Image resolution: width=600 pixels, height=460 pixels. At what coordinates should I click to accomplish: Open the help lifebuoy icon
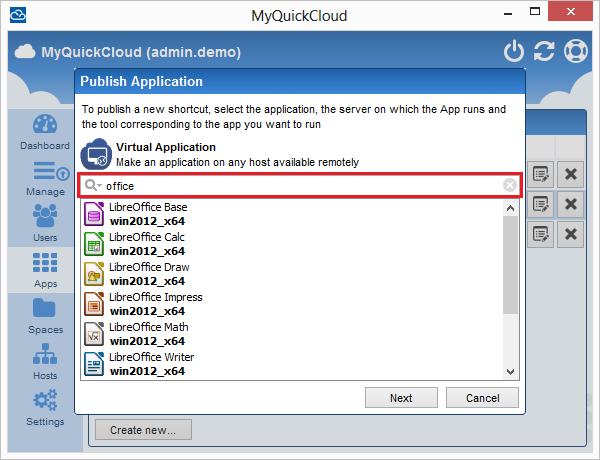click(x=576, y=51)
